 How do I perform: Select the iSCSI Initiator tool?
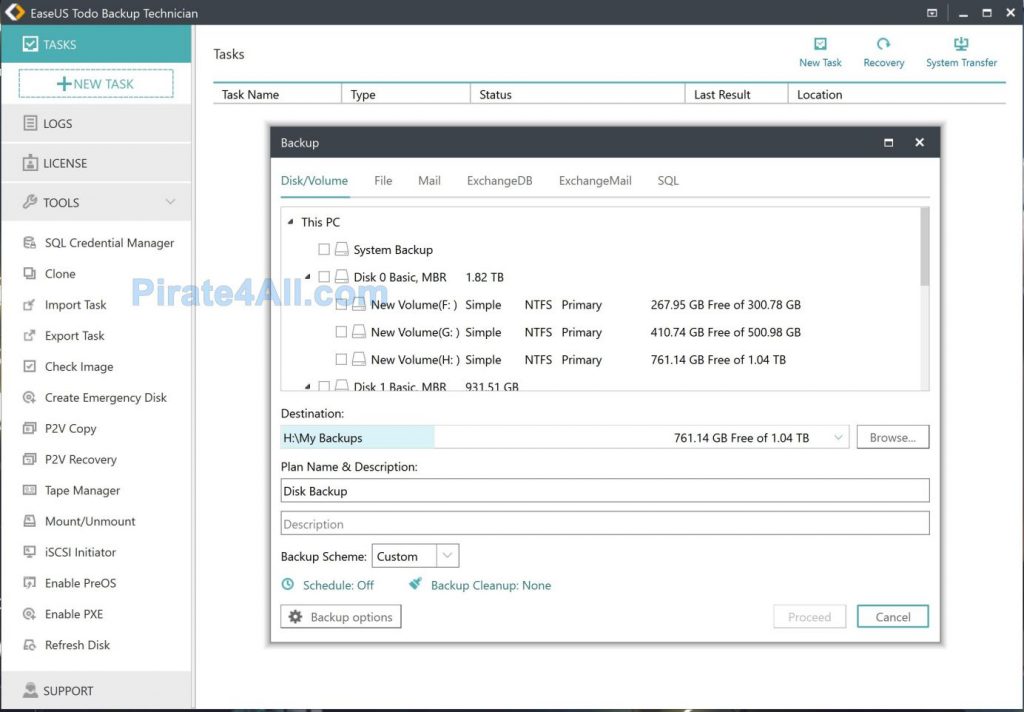click(x=80, y=553)
